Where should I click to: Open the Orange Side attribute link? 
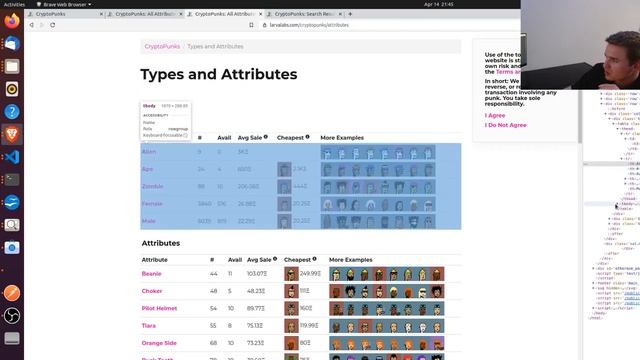coord(159,343)
